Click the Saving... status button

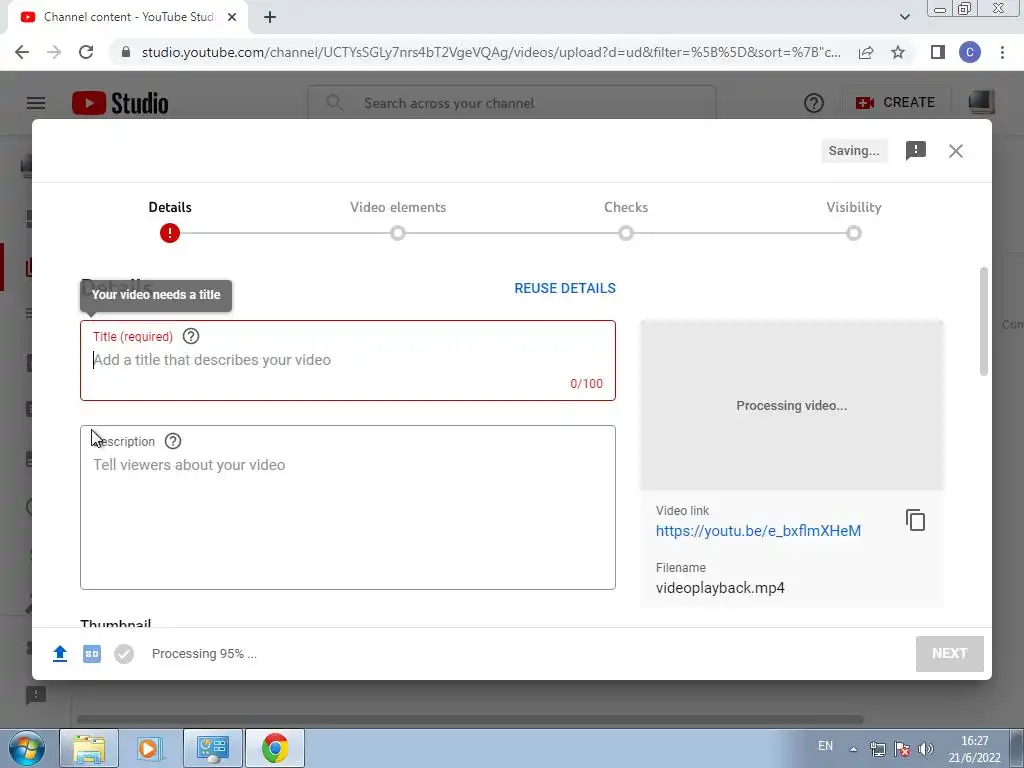click(854, 151)
